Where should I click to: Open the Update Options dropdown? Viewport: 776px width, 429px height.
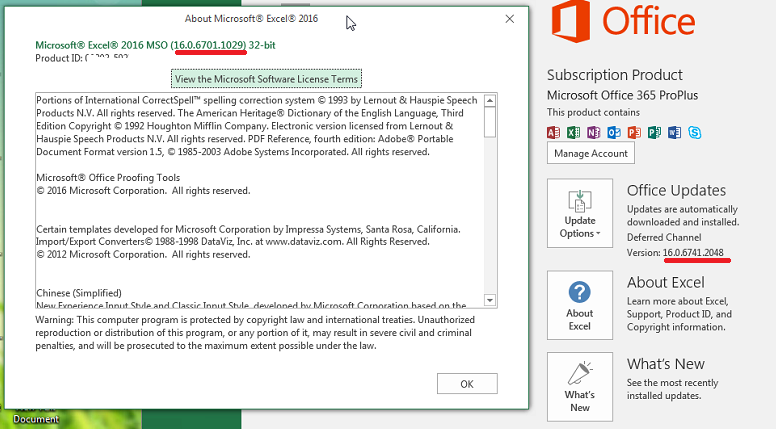click(x=580, y=213)
